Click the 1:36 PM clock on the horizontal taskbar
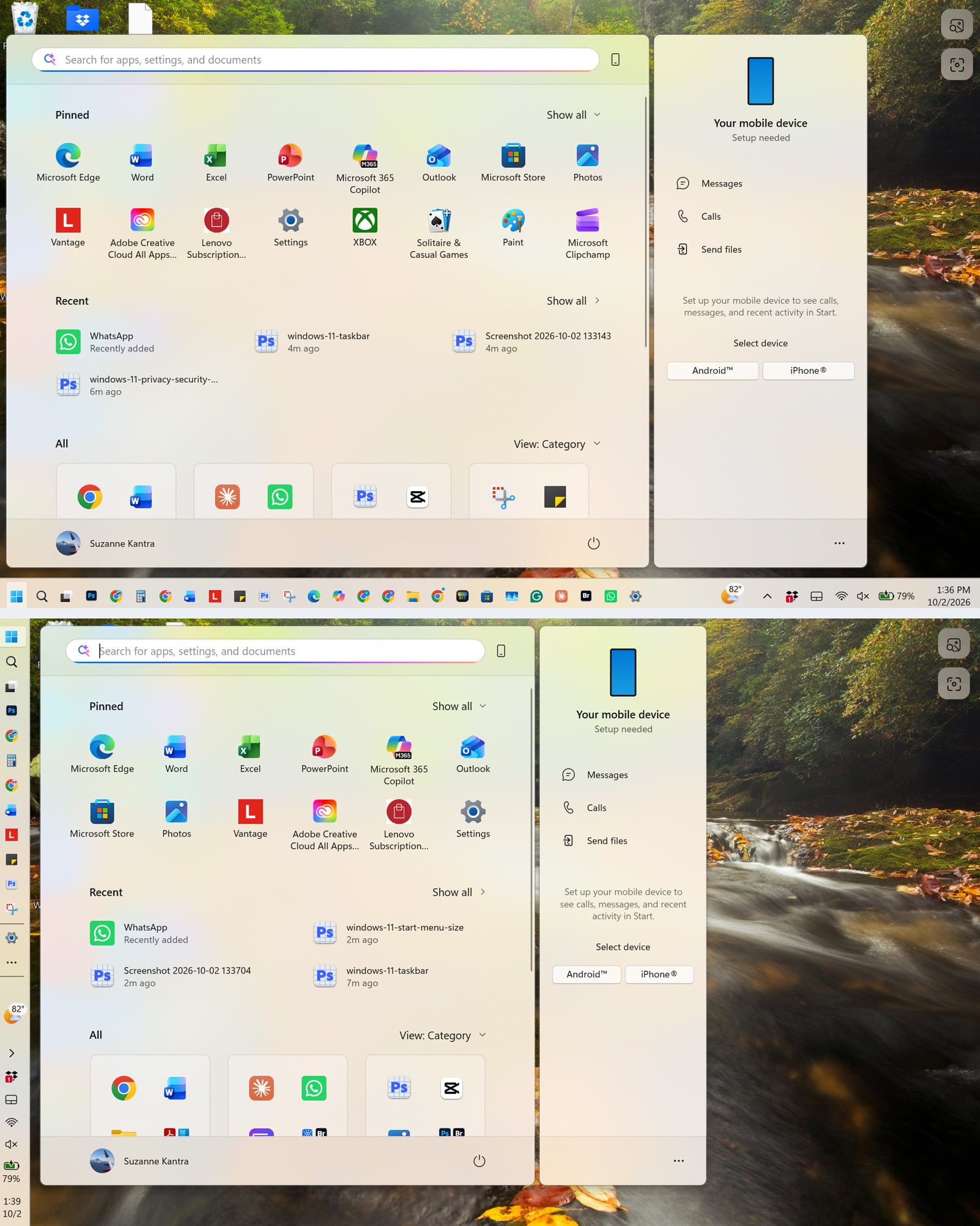This screenshot has width=980, height=1226. click(948, 596)
